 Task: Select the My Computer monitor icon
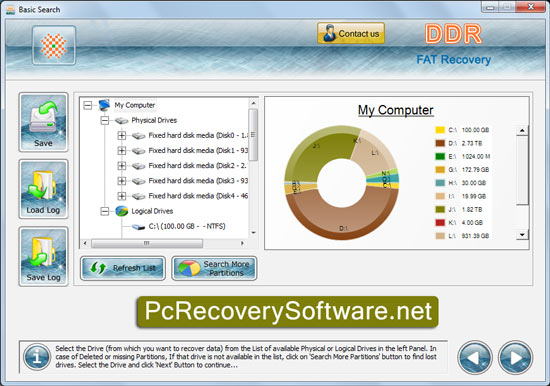click(x=105, y=105)
